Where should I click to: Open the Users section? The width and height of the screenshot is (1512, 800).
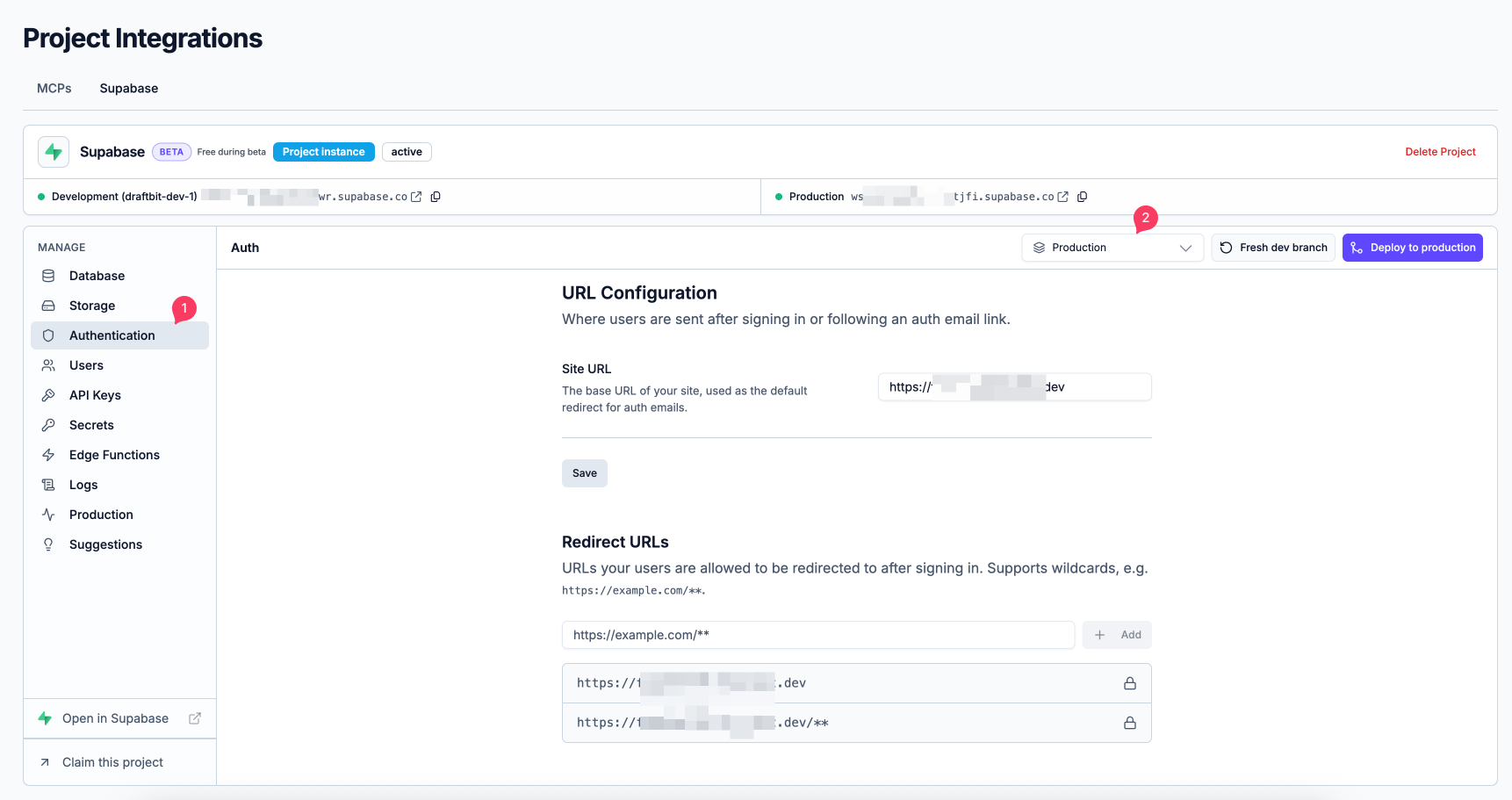[119, 365]
